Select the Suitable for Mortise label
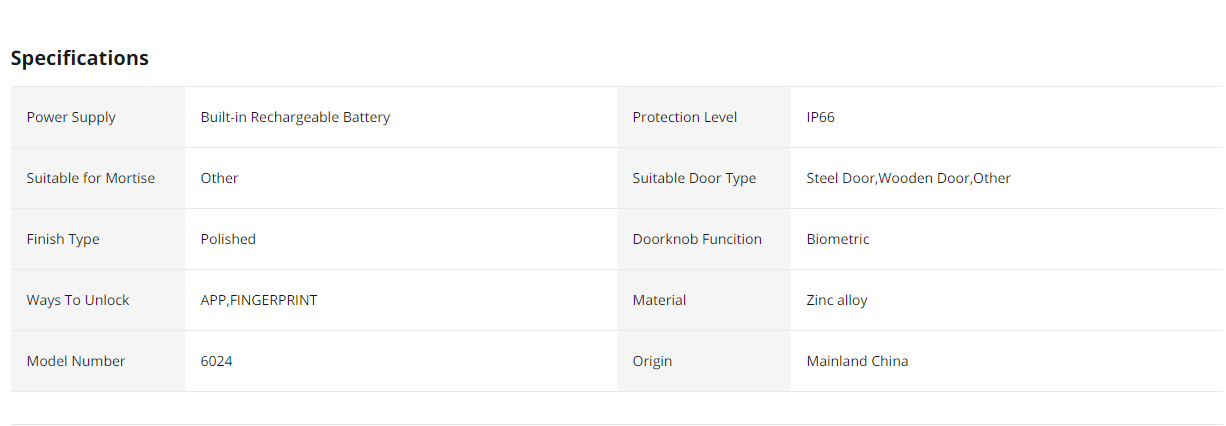1226x426 pixels. pyautogui.click(x=91, y=178)
